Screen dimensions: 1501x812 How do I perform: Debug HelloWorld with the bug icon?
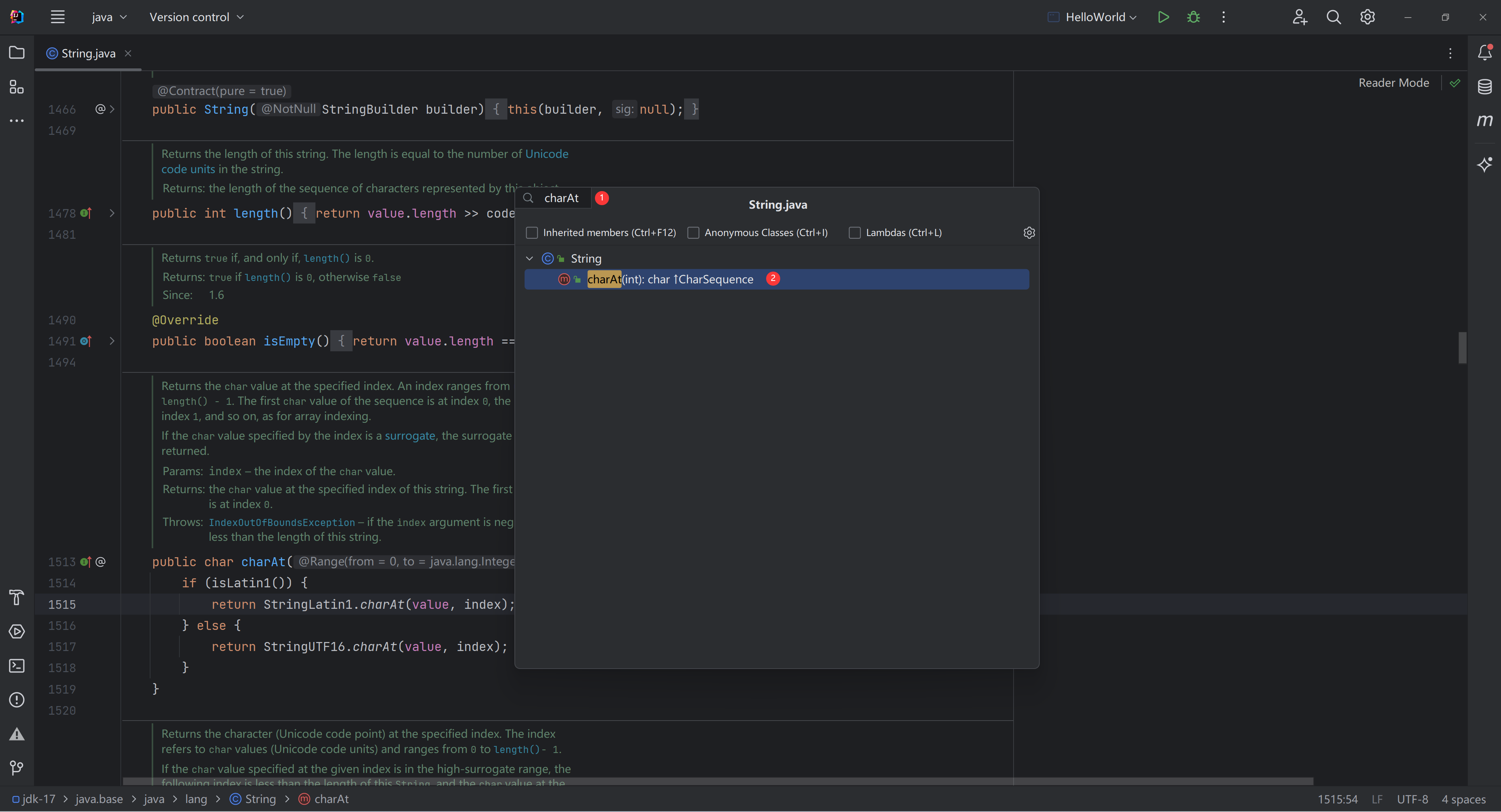(x=1193, y=17)
